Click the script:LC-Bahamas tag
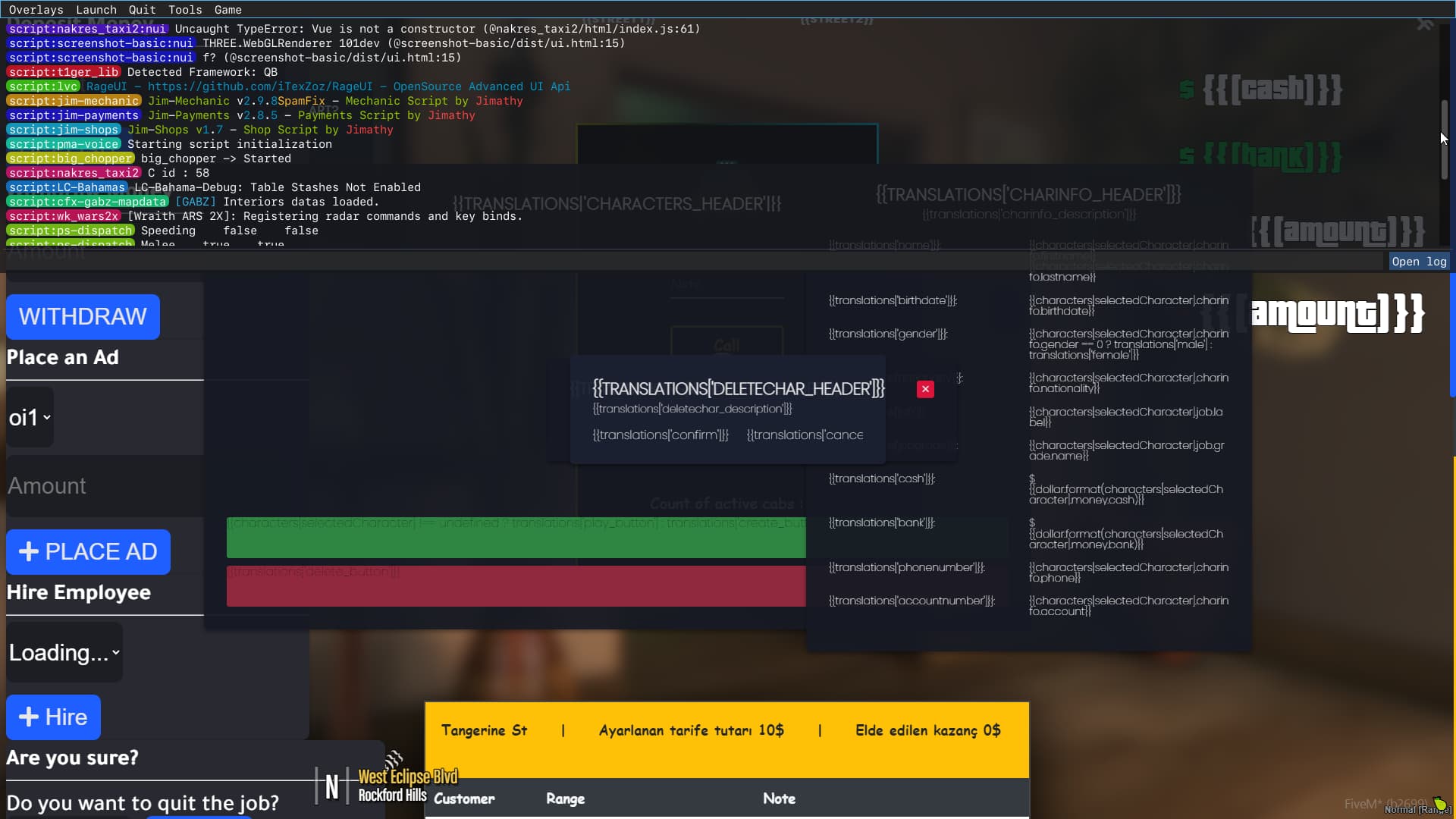The width and height of the screenshot is (1456, 819). [x=67, y=187]
